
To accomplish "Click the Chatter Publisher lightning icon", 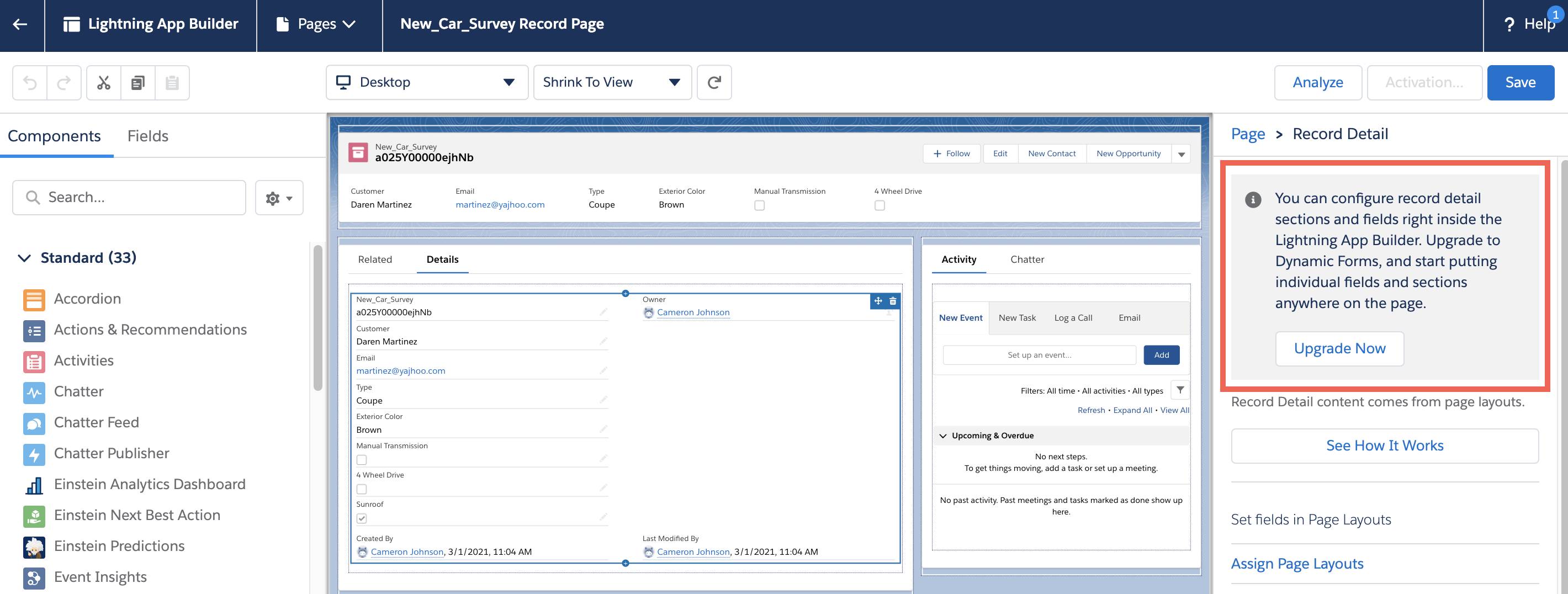I will [x=34, y=454].
